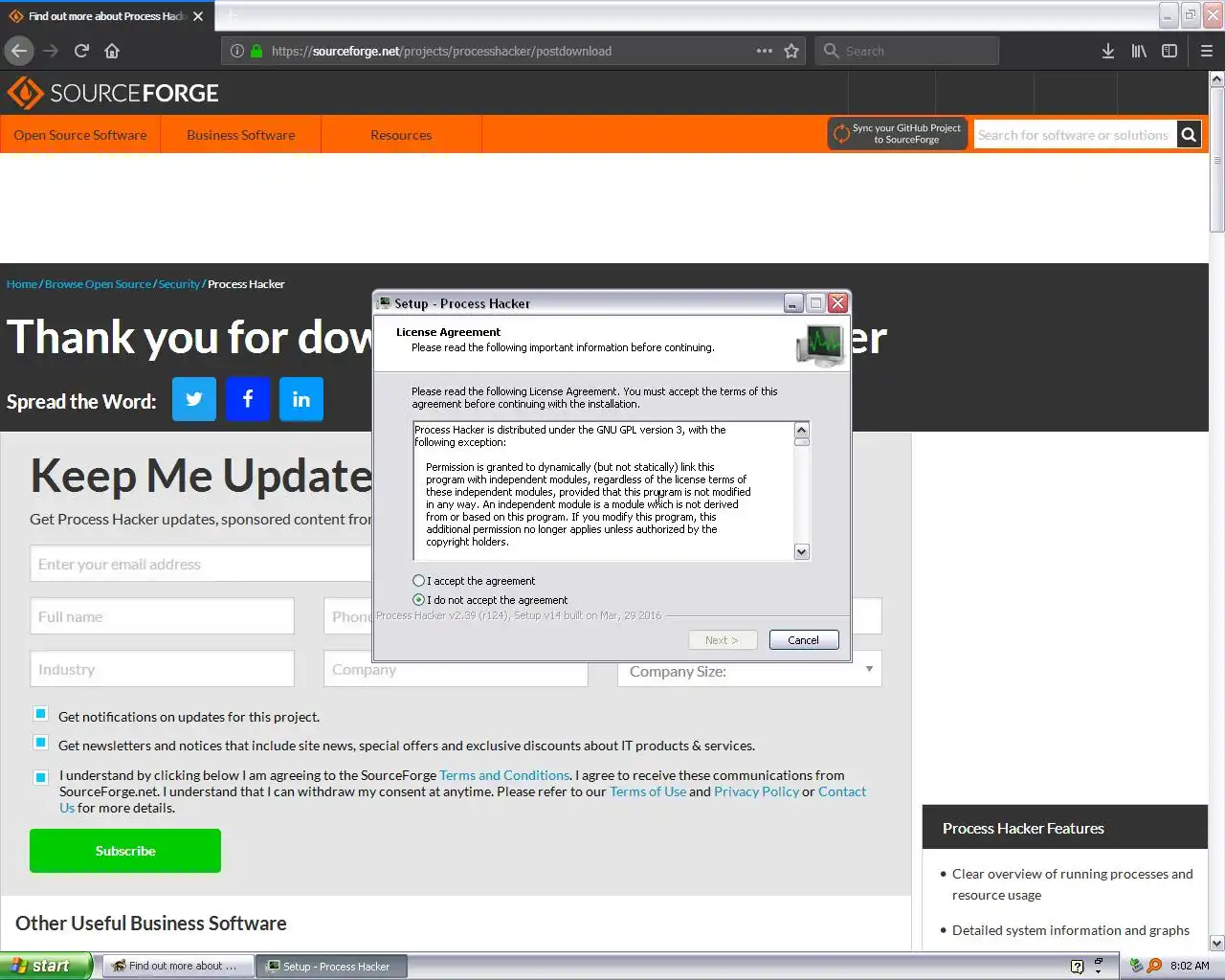Viewport: 1225px width, 980px height.
Task: Open the Firefox hamburger menu
Action: 1207,51
